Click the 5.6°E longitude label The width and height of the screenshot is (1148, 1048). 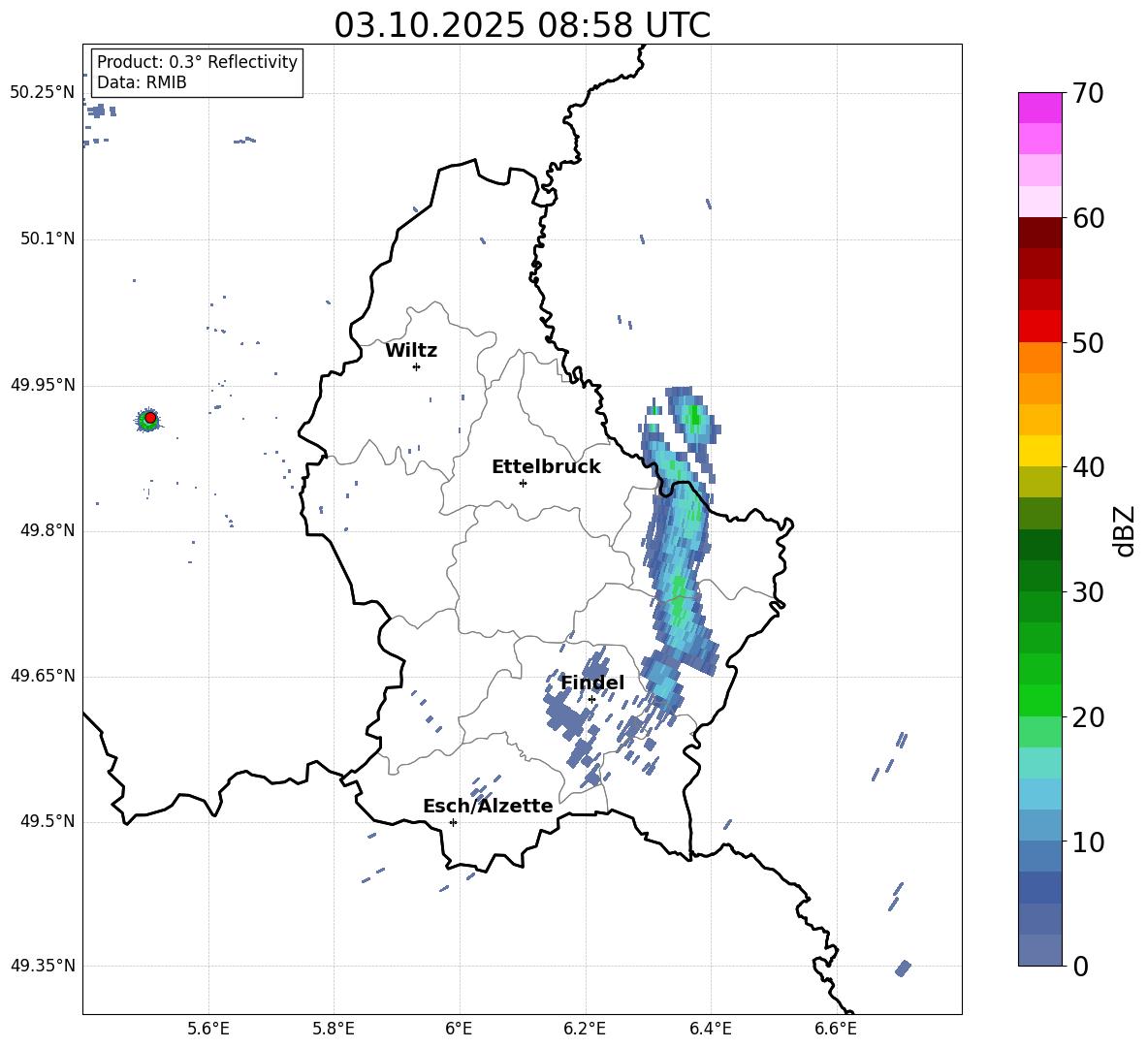pos(208,1030)
